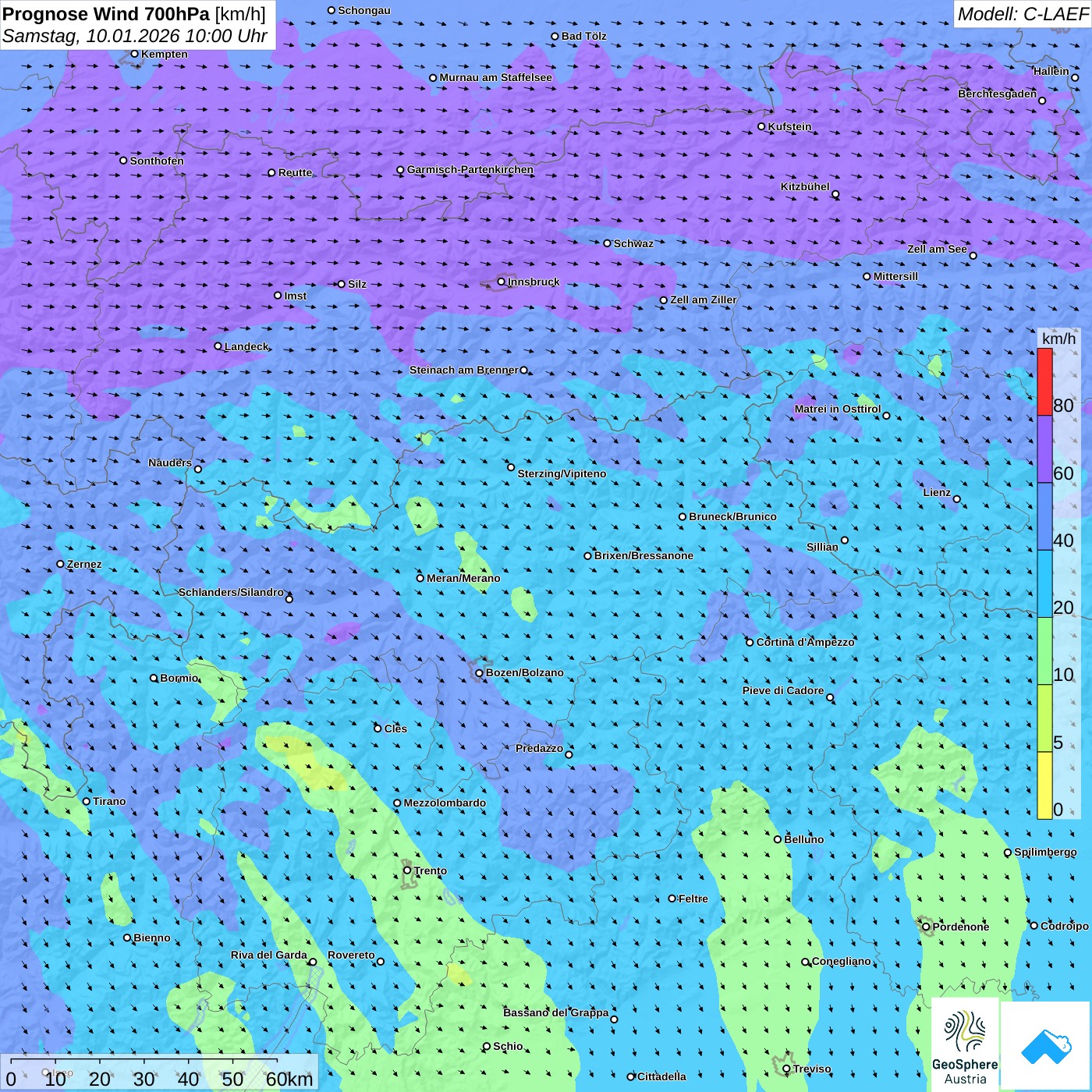Click the Berchtesgaden label

click(x=998, y=94)
